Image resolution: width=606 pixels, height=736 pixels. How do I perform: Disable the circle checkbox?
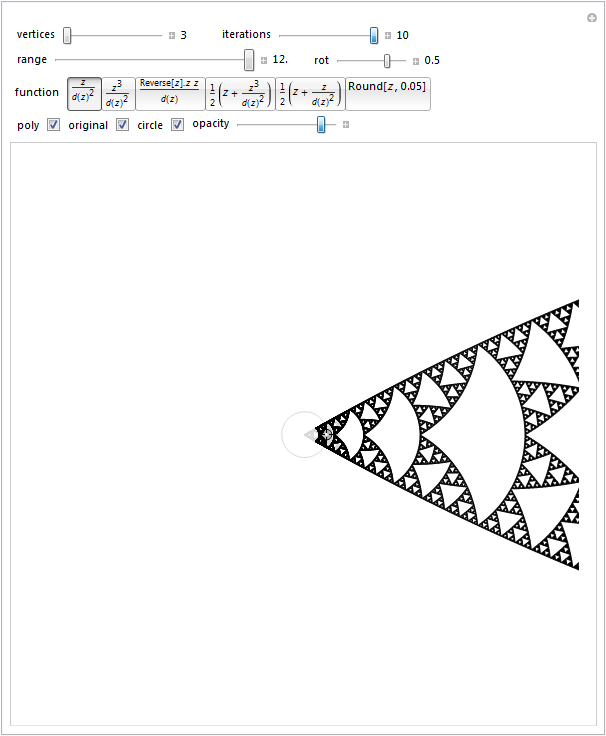point(177,125)
